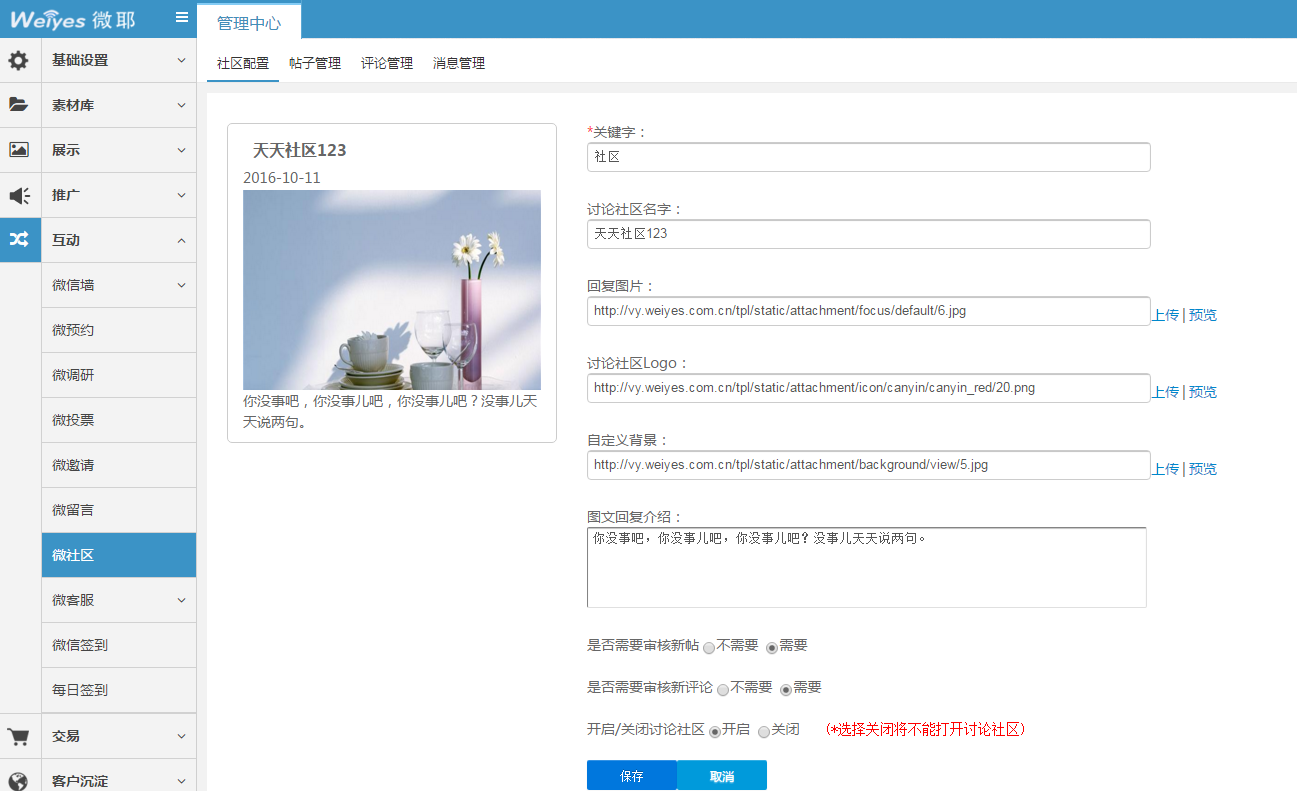Click the shuffle icon for 互动

click(19, 240)
